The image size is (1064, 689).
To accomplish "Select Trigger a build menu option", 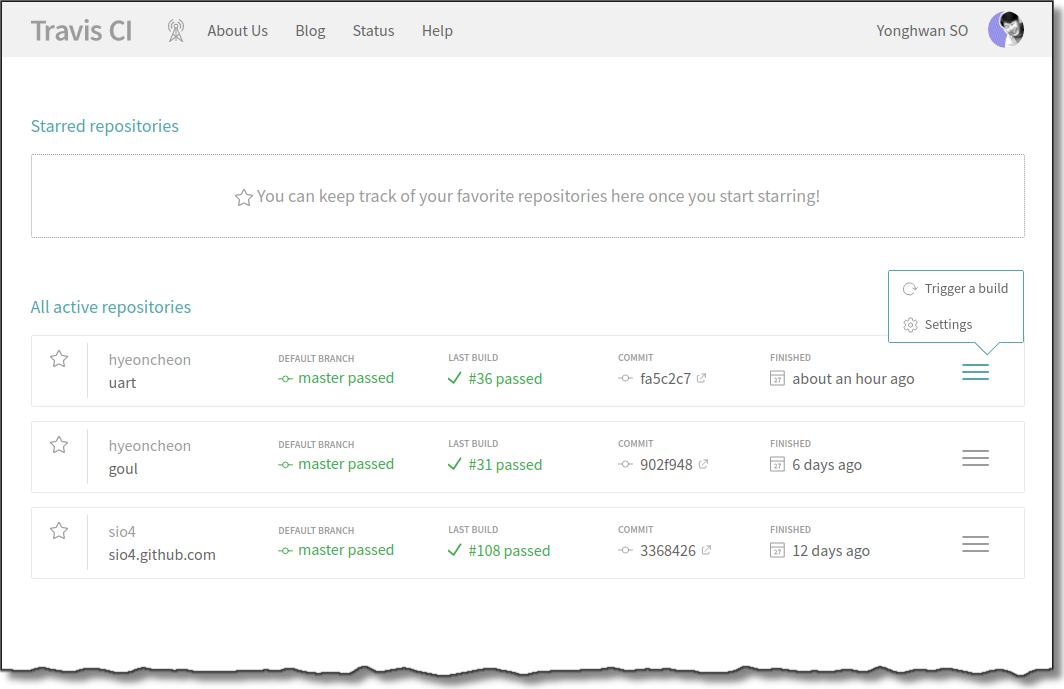I will 955,289.
